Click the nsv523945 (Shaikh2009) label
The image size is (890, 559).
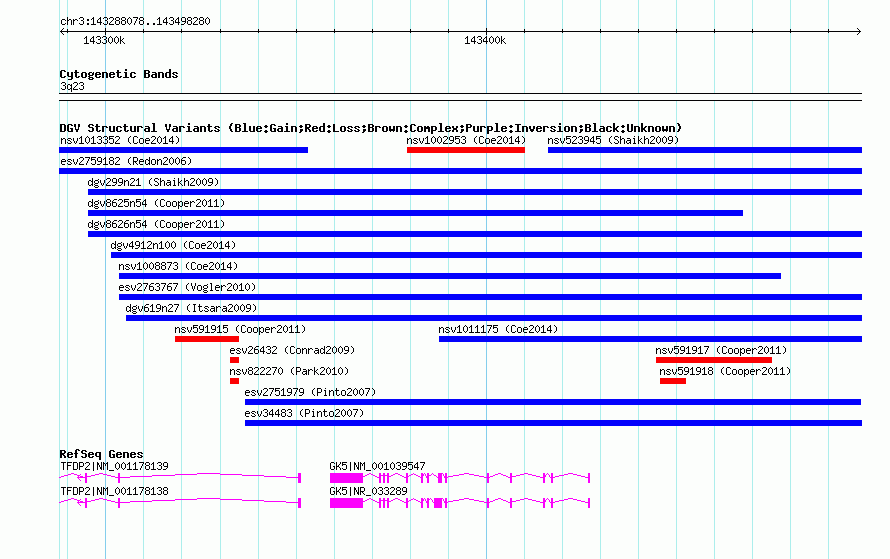tap(613, 140)
